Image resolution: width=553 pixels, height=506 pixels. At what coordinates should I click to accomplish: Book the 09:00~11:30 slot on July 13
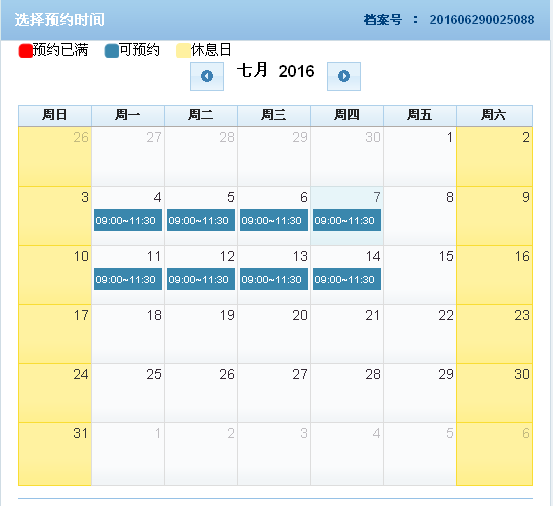click(274, 279)
